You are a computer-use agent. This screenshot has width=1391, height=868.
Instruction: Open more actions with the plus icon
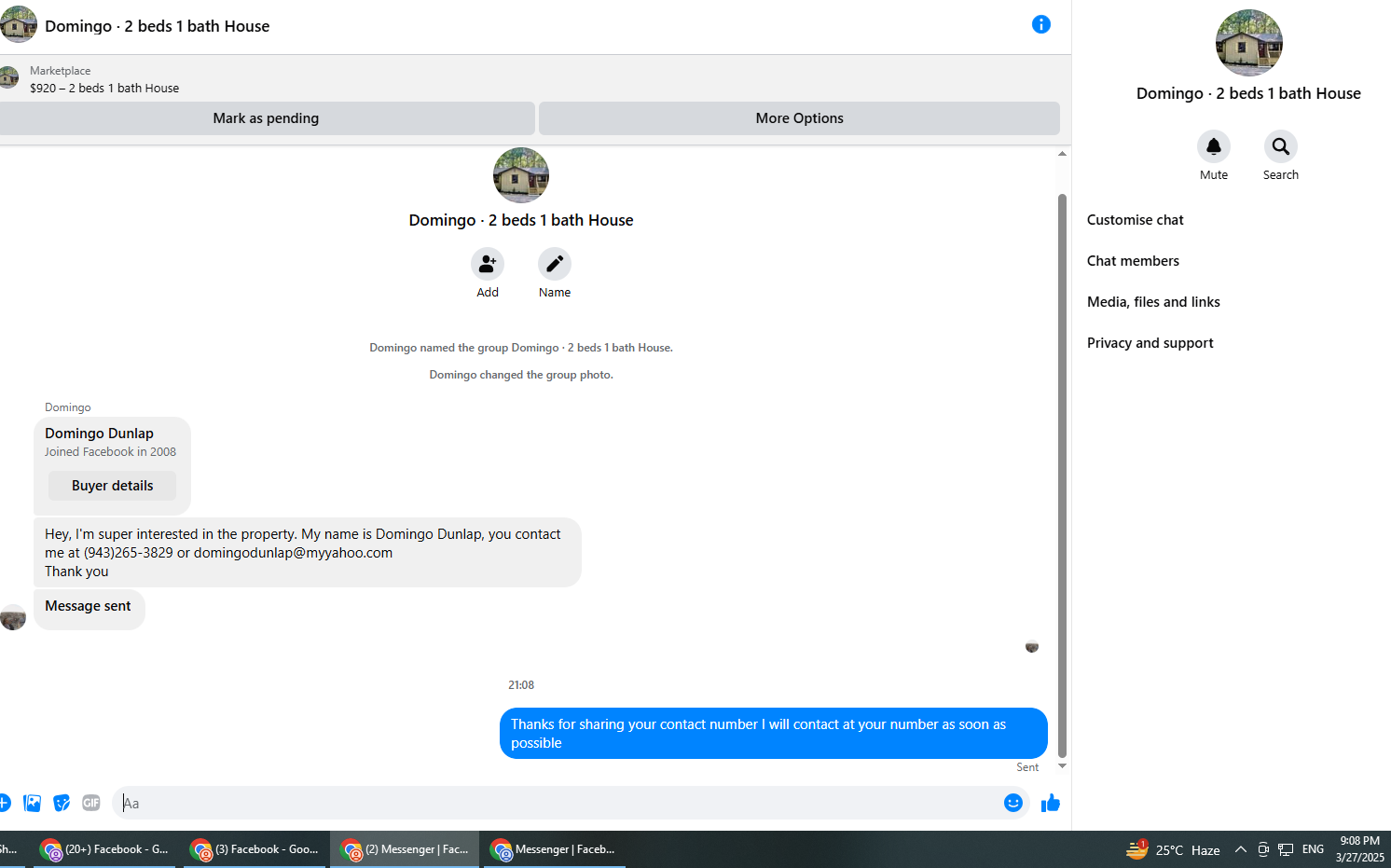(5, 803)
